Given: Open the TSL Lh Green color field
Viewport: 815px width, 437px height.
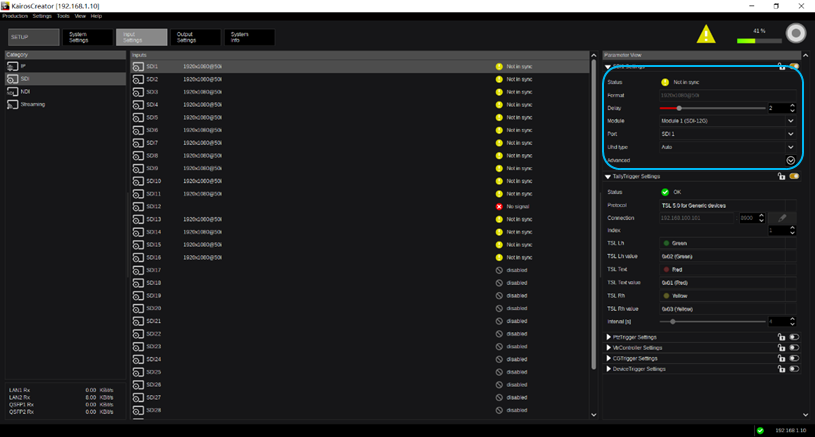Looking at the screenshot, I should [728, 243].
